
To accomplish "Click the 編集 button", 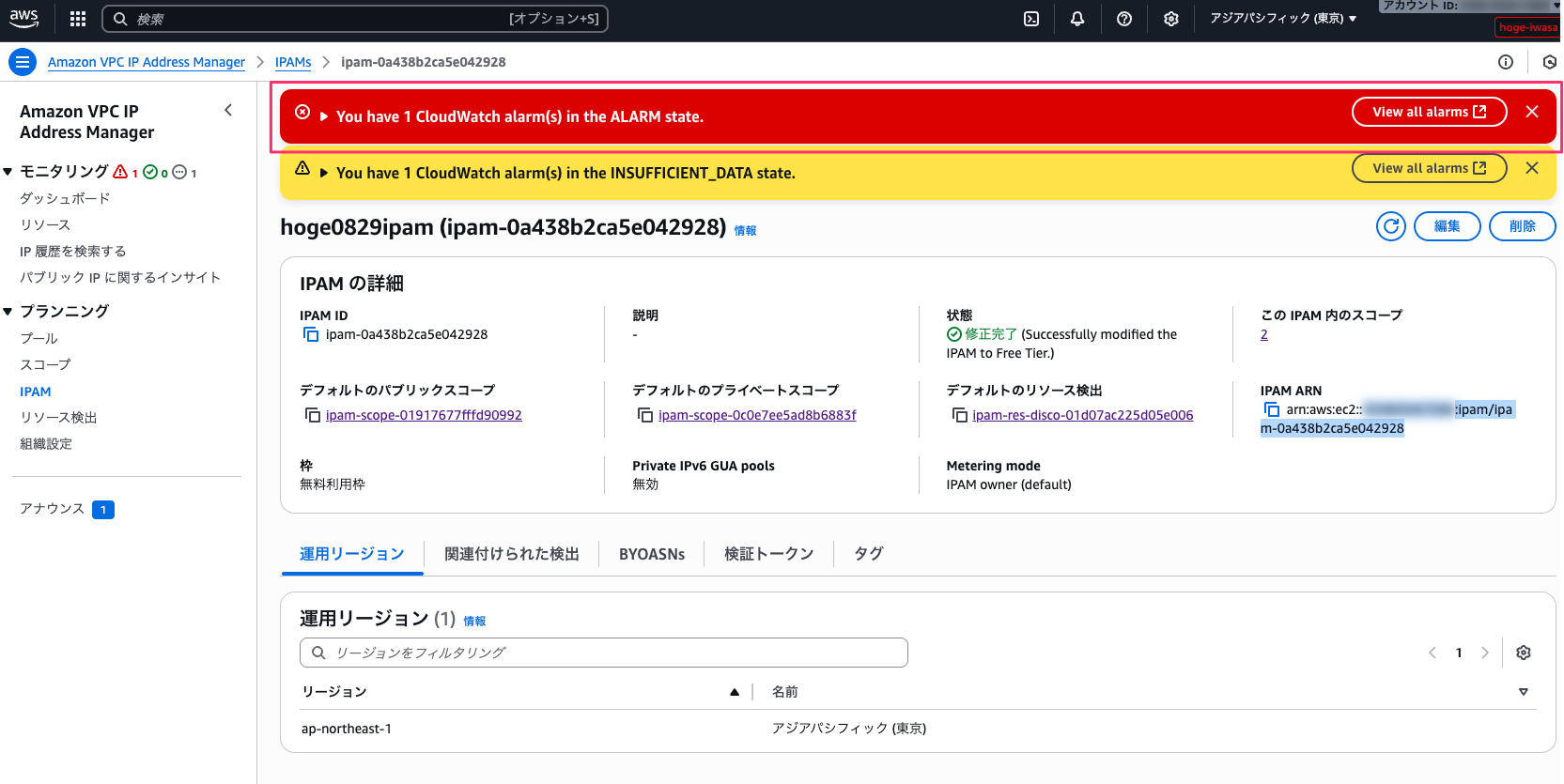I will click(x=1448, y=226).
